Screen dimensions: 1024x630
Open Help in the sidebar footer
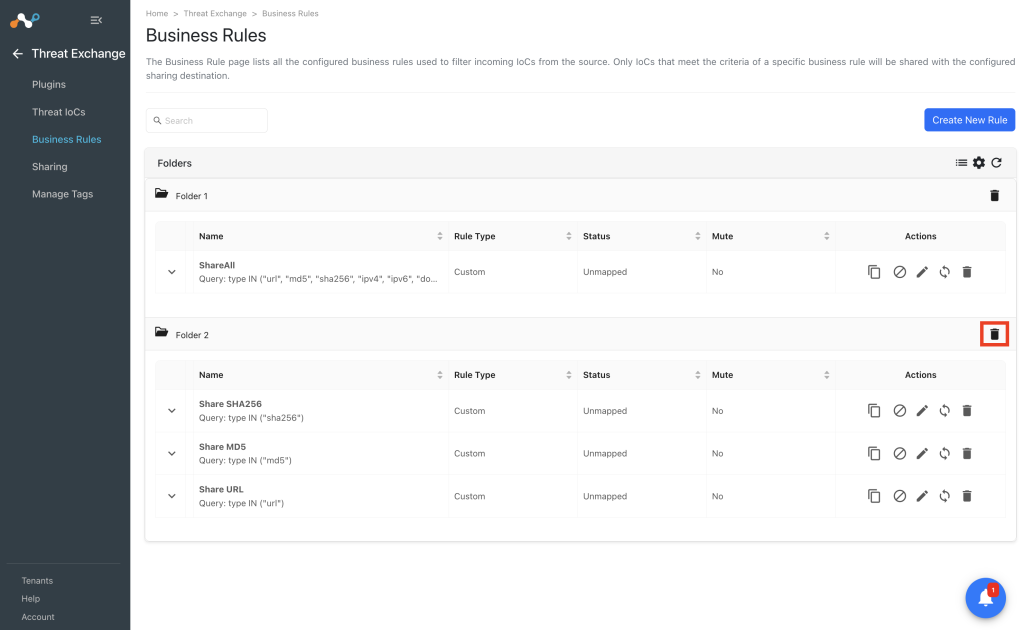pyautogui.click(x=31, y=599)
